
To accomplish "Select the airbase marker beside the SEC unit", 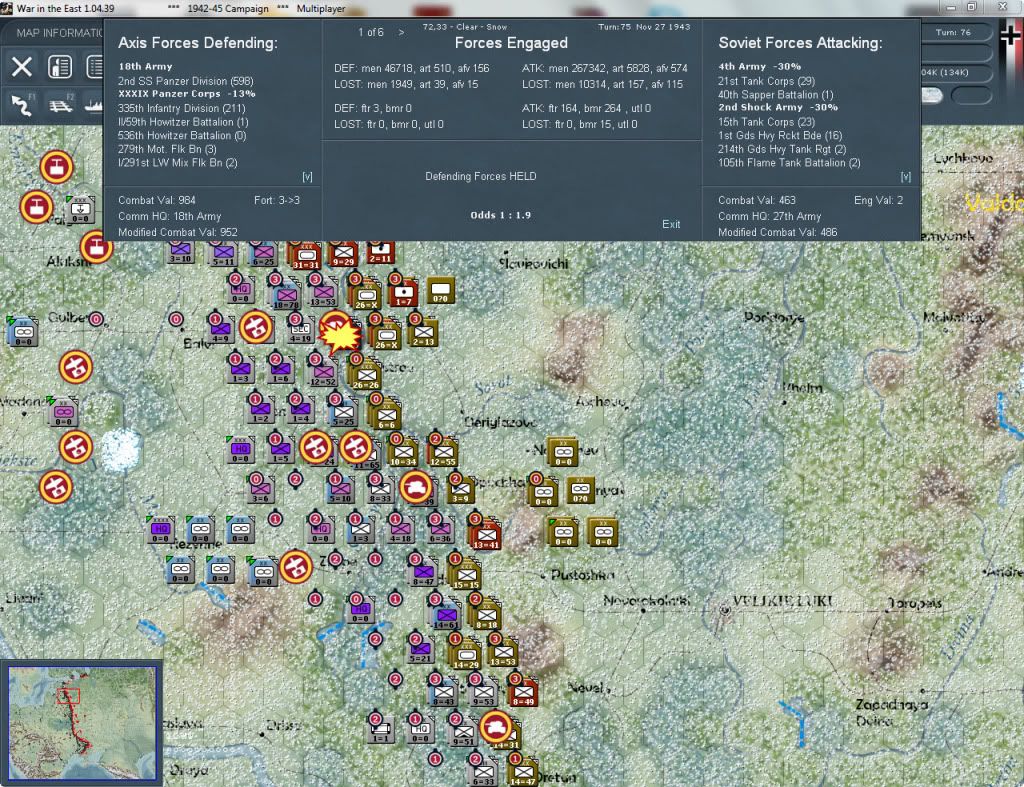I will pos(256,327).
